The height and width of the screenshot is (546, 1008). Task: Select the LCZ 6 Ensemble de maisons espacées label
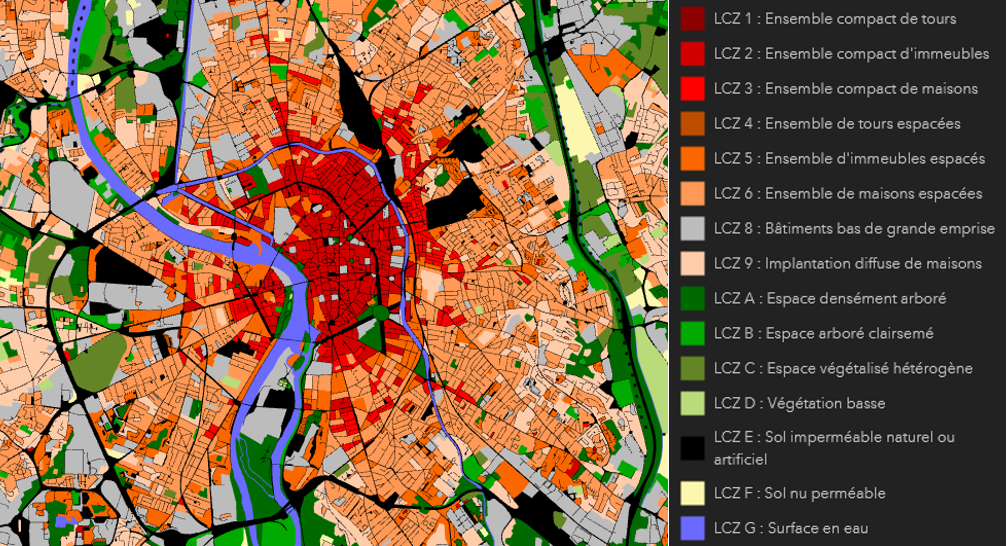[848, 194]
